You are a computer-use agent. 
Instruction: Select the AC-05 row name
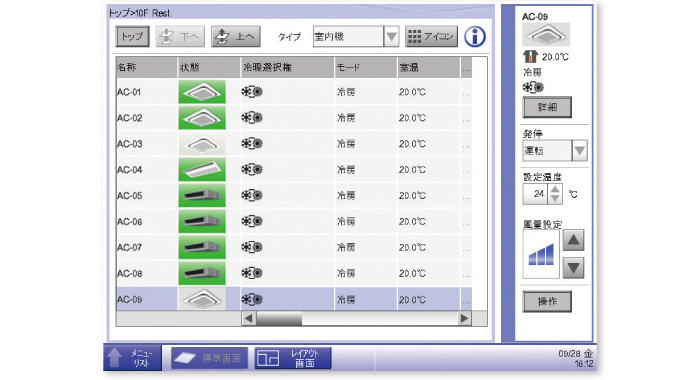[129, 196]
